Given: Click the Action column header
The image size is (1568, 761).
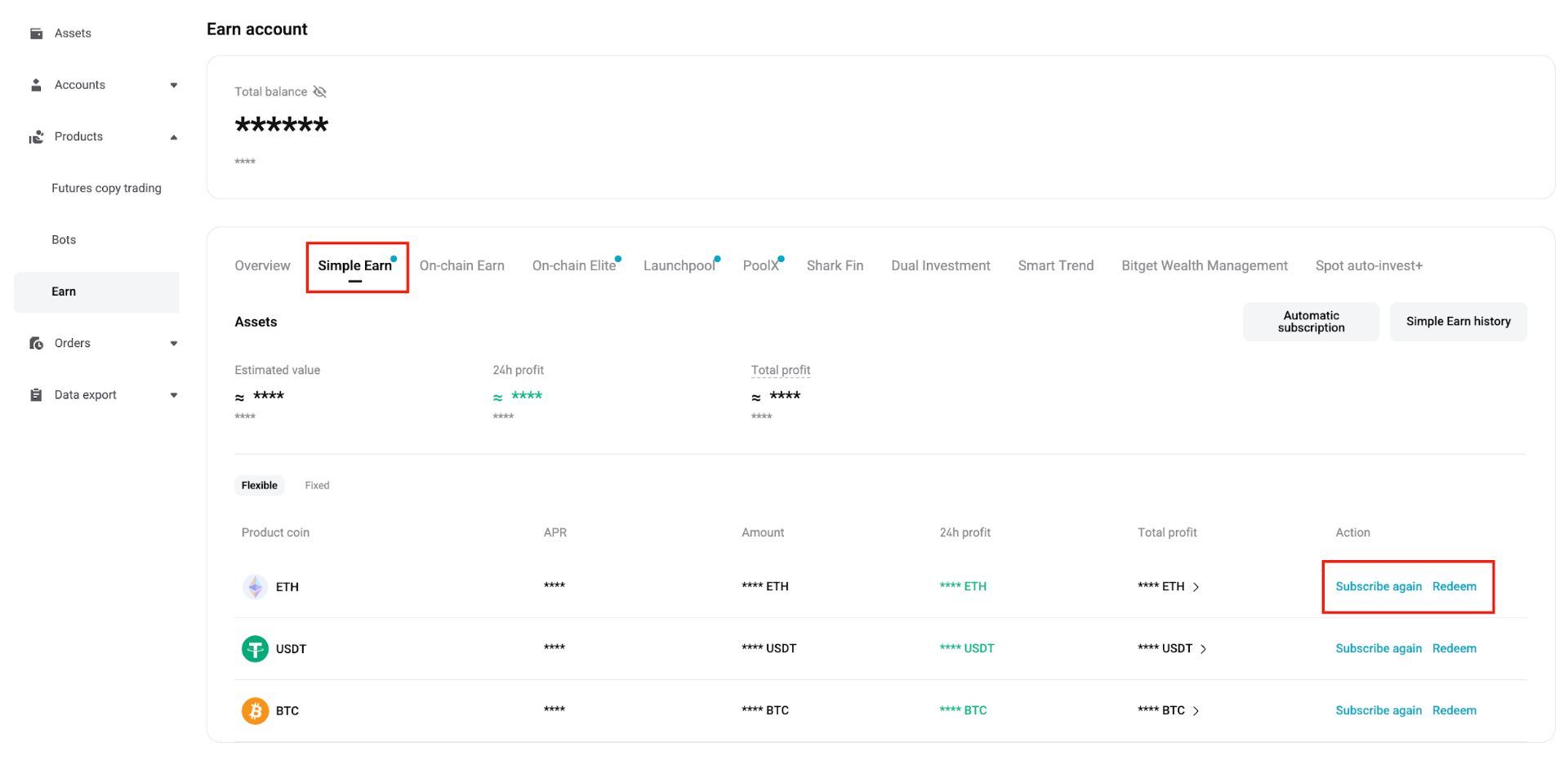Looking at the screenshot, I should (1353, 532).
